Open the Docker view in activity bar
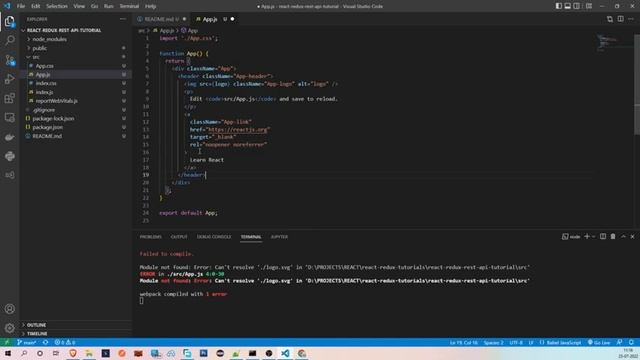This screenshot has width=640, height=360. click(x=10, y=137)
